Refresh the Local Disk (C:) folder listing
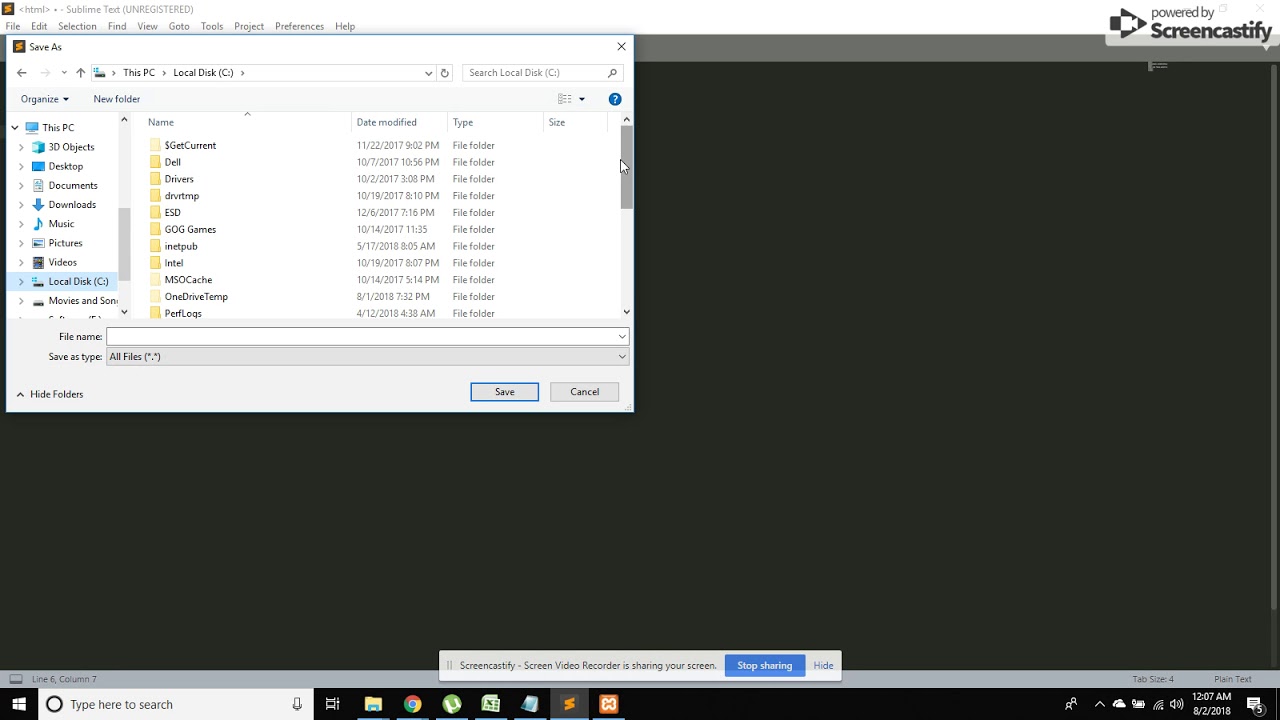Screen dimensions: 1280x720 (x=445, y=73)
